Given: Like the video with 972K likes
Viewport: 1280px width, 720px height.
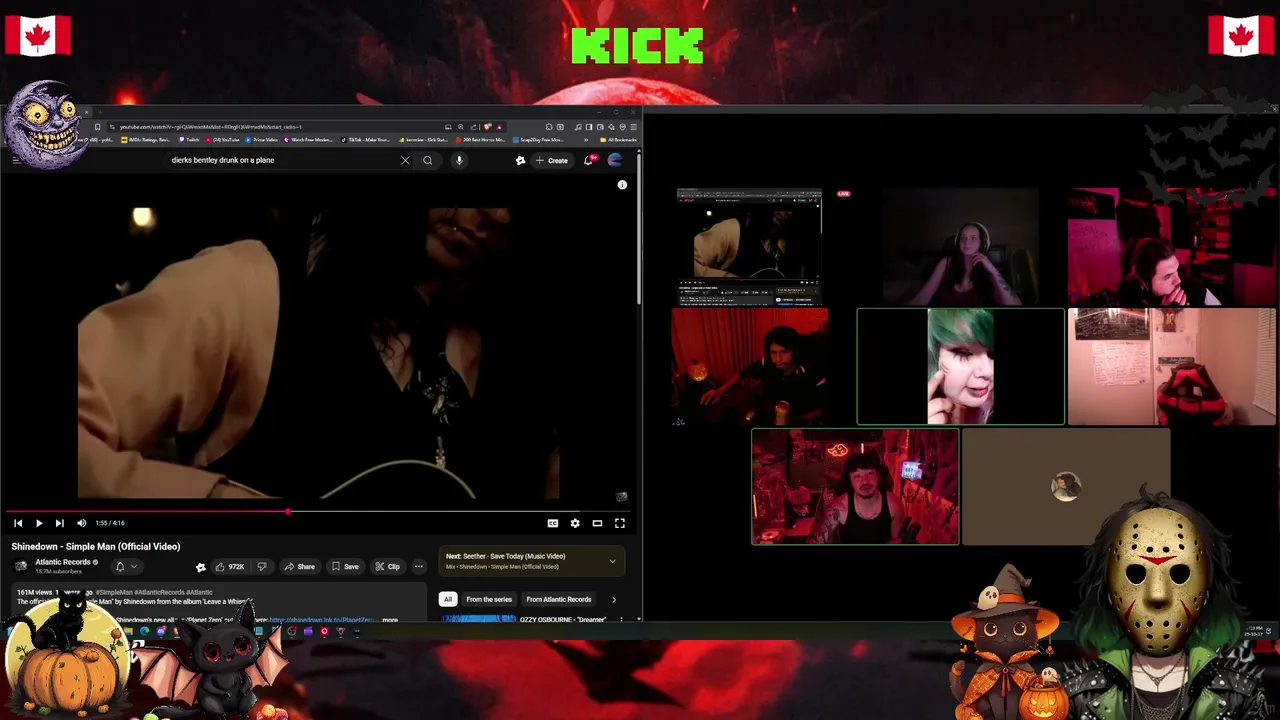Looking at the screenshot, I should 230,567.
